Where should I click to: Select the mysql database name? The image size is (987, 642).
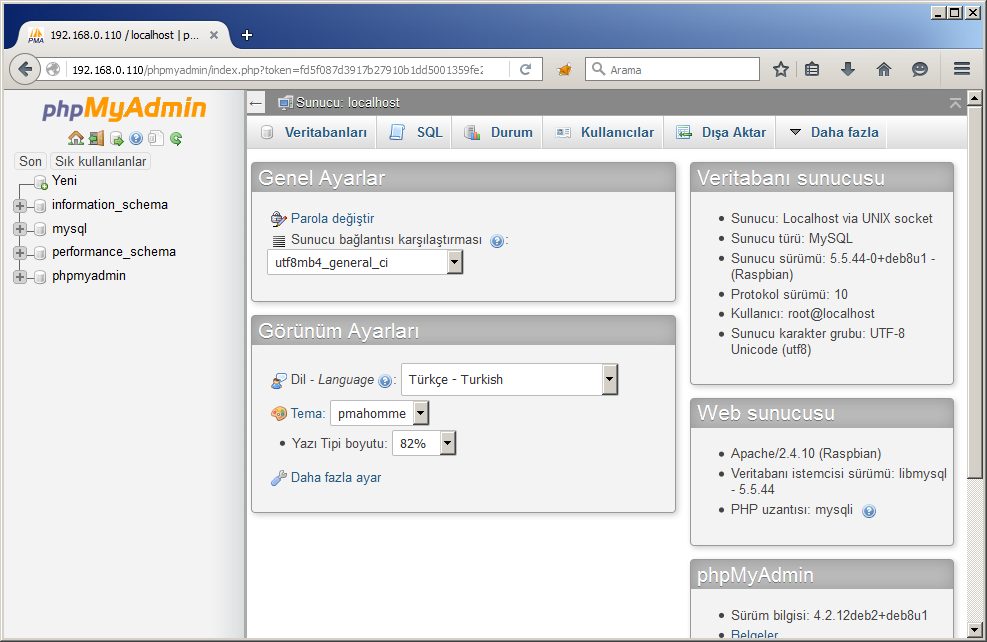point(69,228)
